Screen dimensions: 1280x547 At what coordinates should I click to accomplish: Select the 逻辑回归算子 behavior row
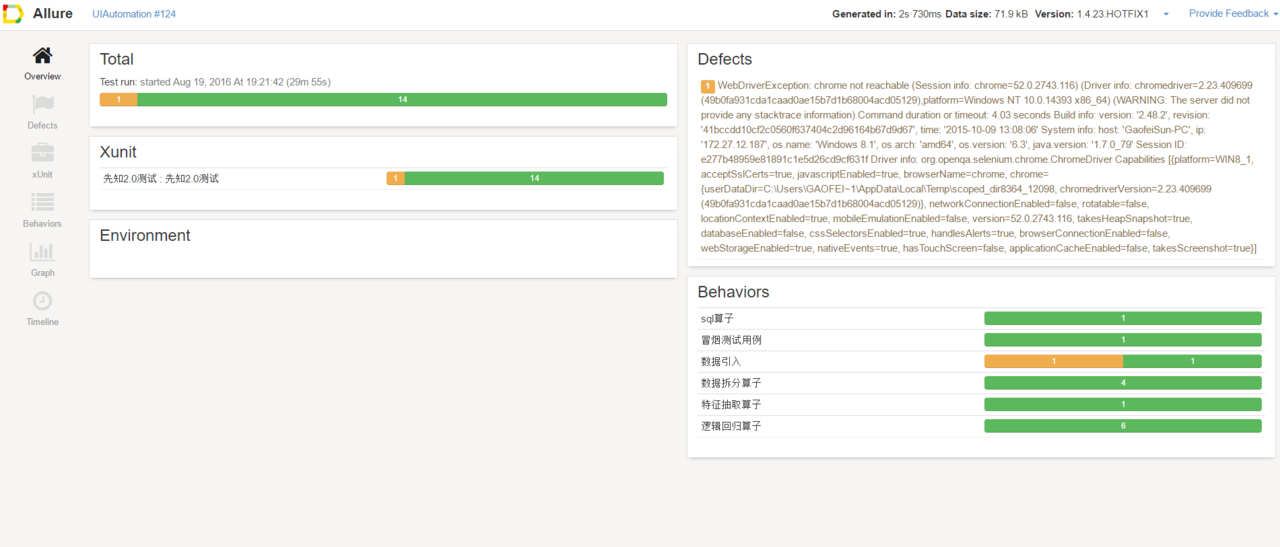981,426
